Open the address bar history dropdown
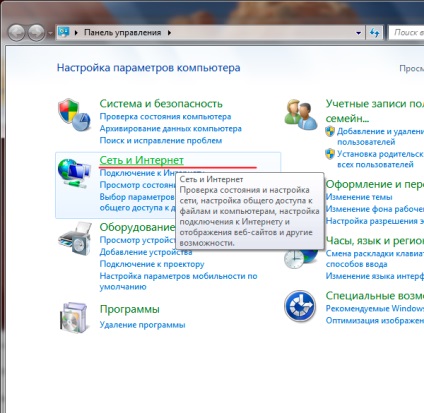This screenshot has height=413, width=424. coord(358,33)
